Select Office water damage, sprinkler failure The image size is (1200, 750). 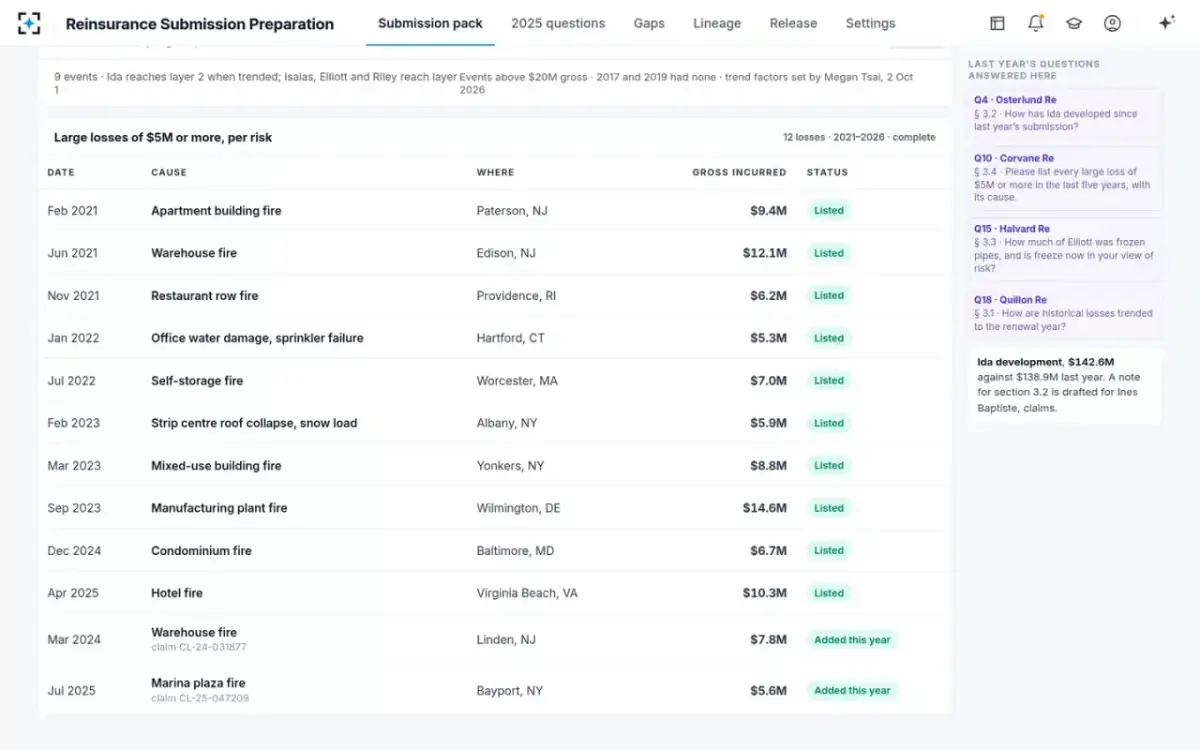495,338
